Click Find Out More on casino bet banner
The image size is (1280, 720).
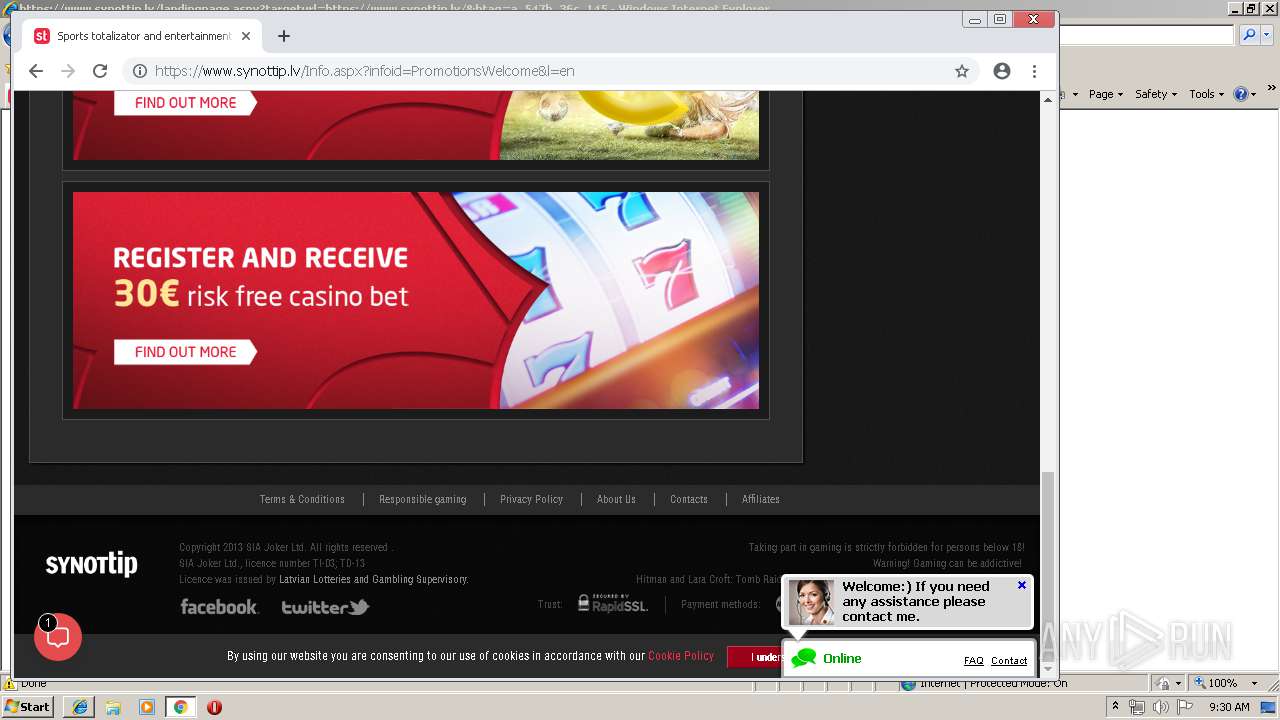[185, 352]
